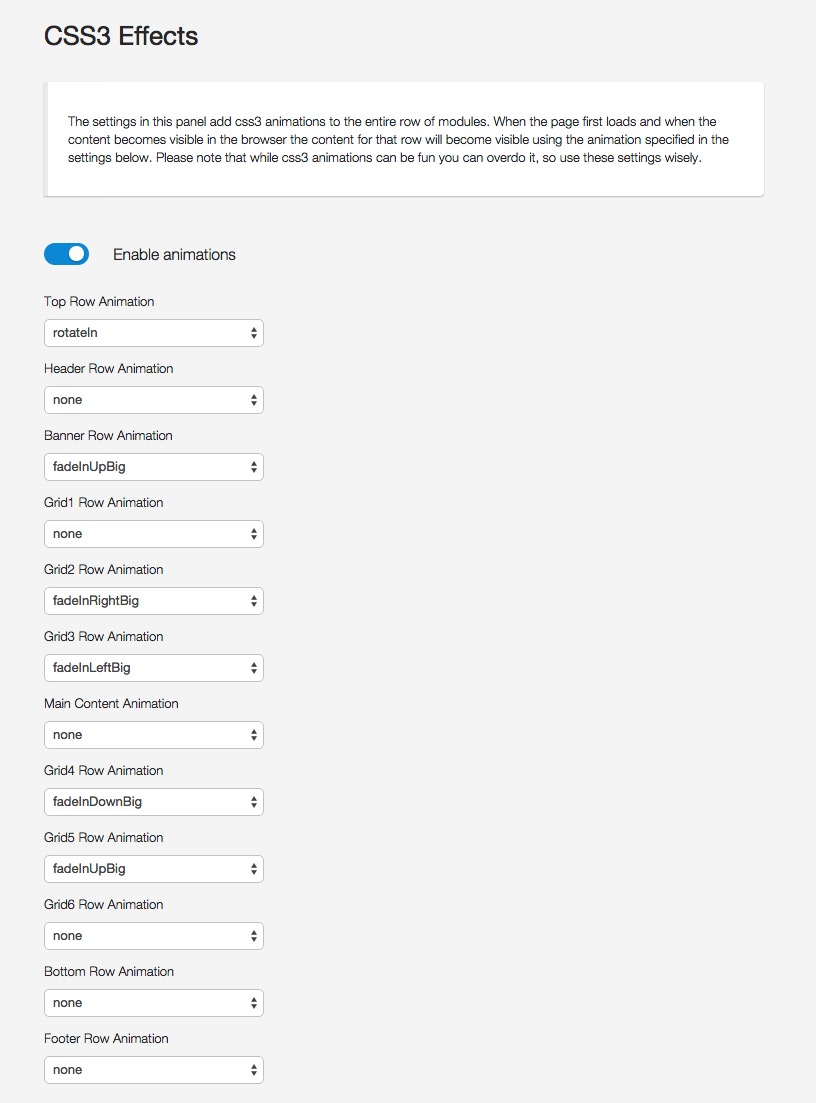Click the Banner Row Animation label
816x1103 pixels.
tap(108, 436)
